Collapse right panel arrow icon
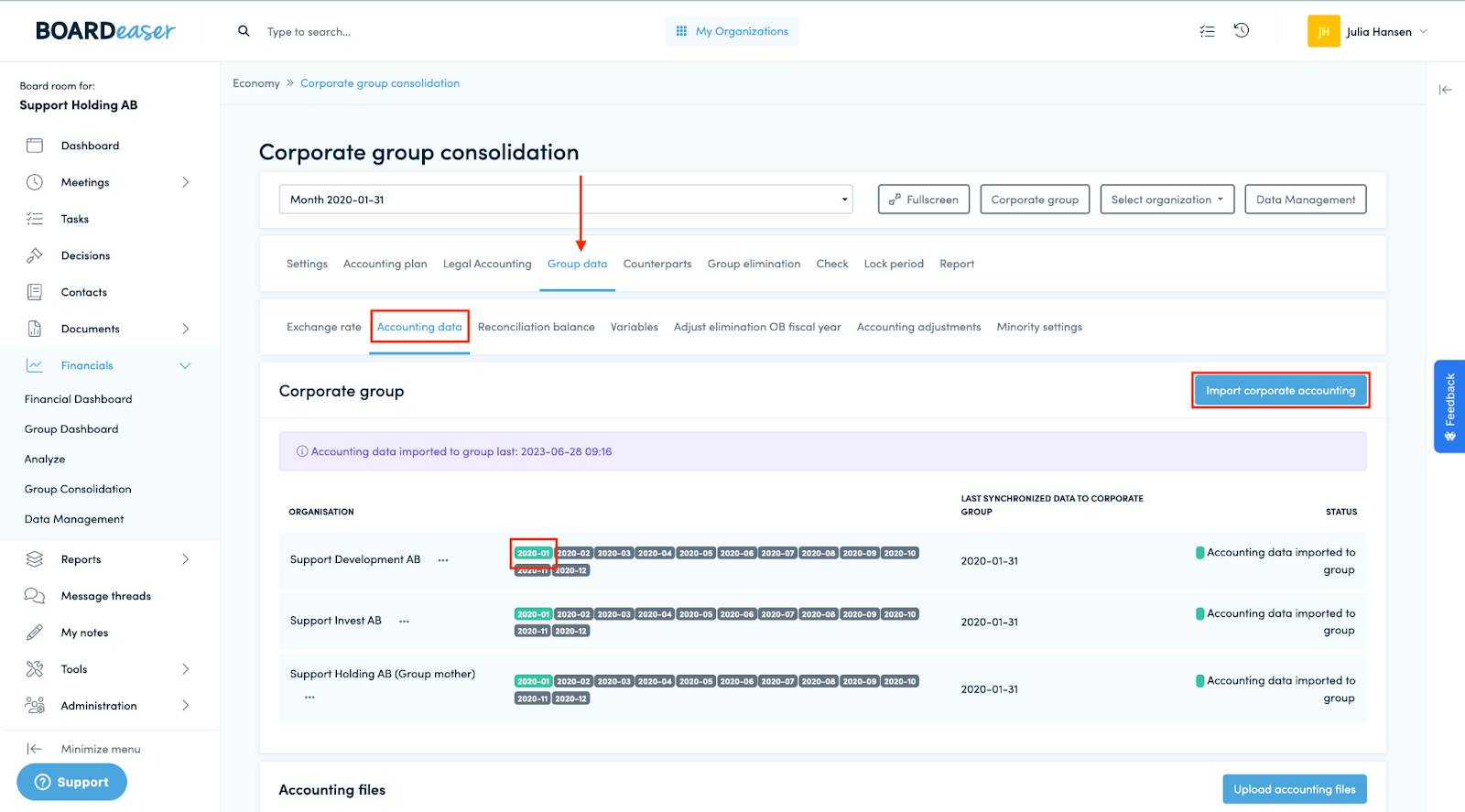The width and height of the screenshot is (1465, 812). tap(1445, 90)
